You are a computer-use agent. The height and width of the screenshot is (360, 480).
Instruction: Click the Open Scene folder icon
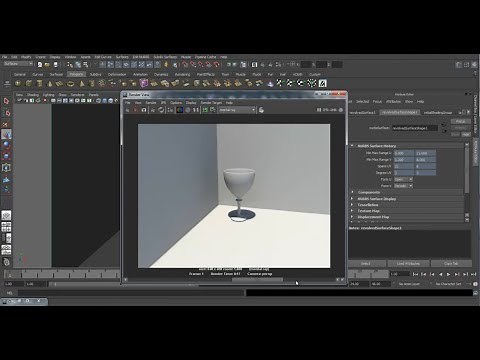tap(48, 64)
